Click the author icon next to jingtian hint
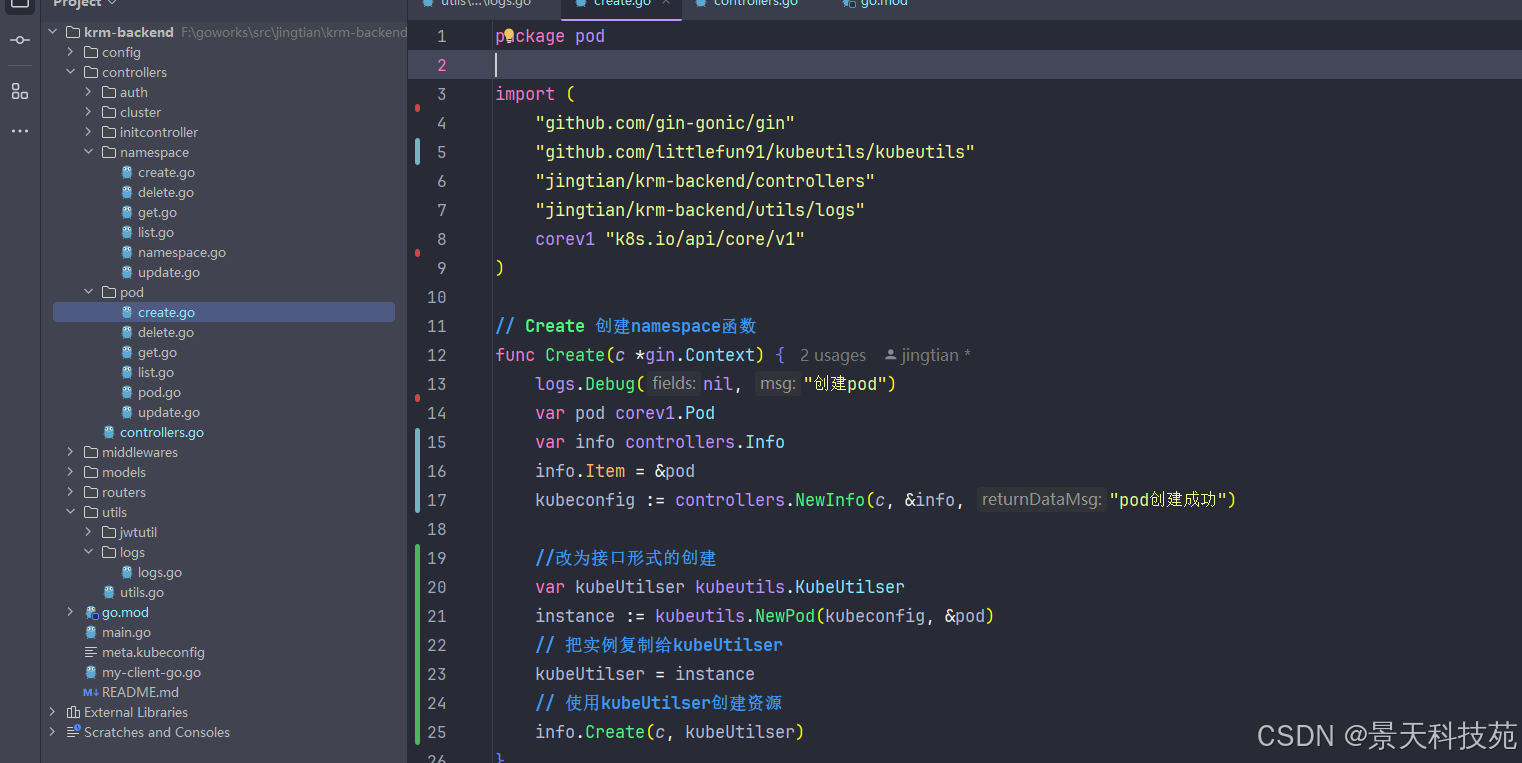The height and width of the screenshot is (763, 1522). (x=890, y=355)
